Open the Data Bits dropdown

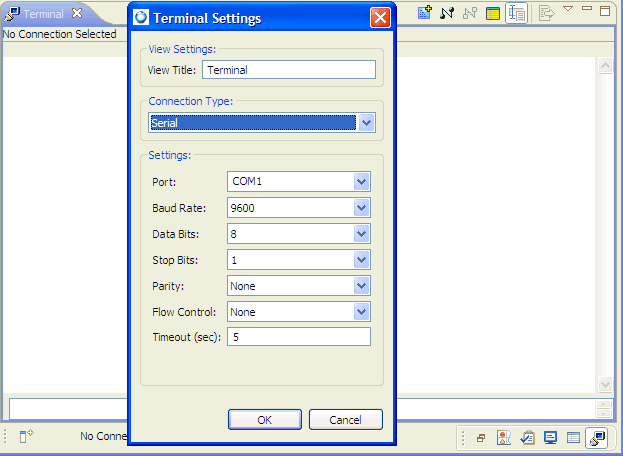362,234
